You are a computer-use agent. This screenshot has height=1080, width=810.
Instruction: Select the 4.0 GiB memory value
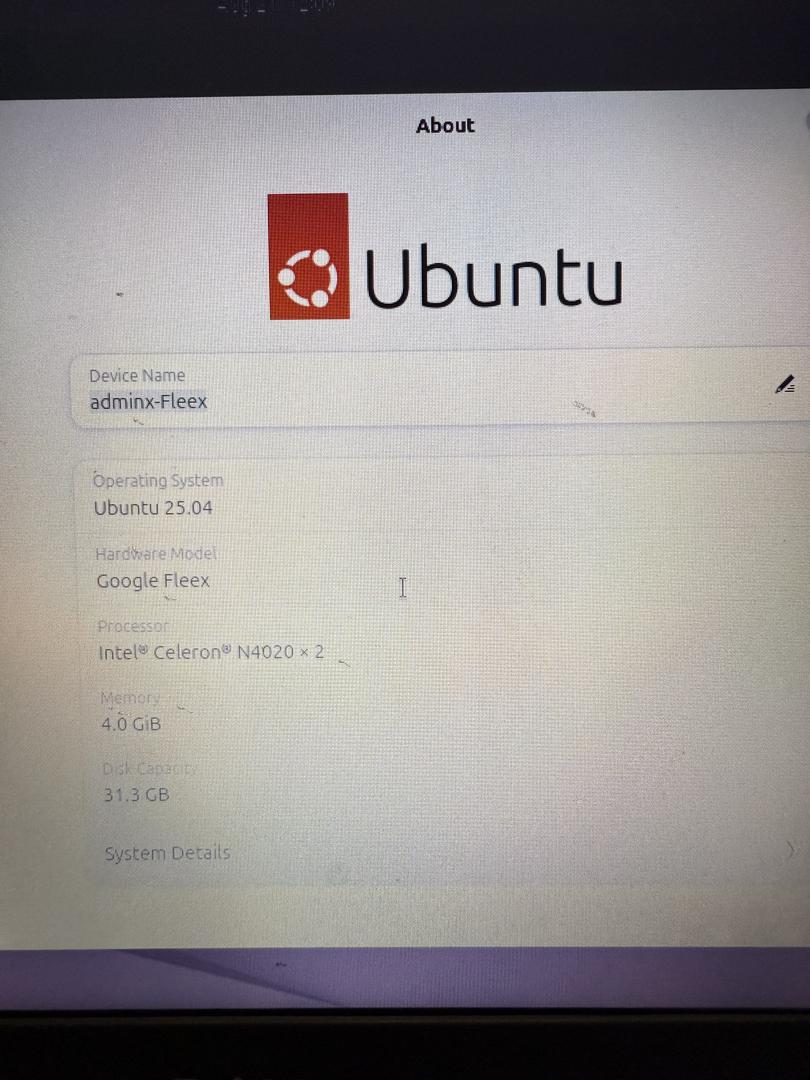point(131,724)
